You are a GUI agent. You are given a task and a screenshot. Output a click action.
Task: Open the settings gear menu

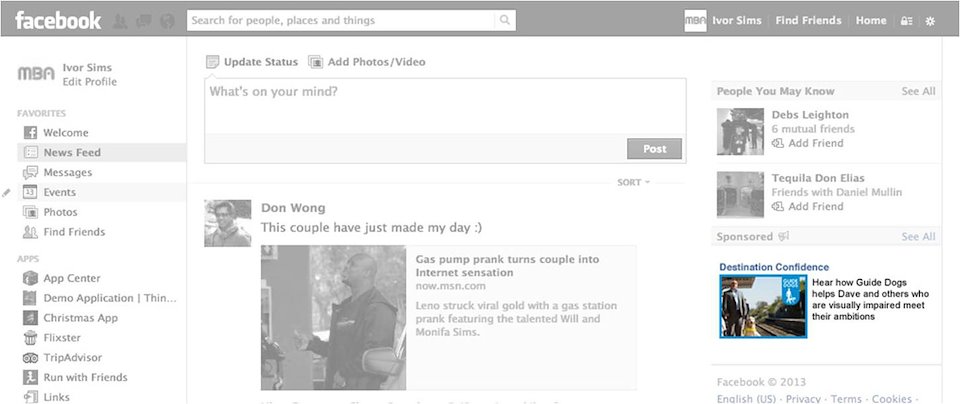pos(930,21)
